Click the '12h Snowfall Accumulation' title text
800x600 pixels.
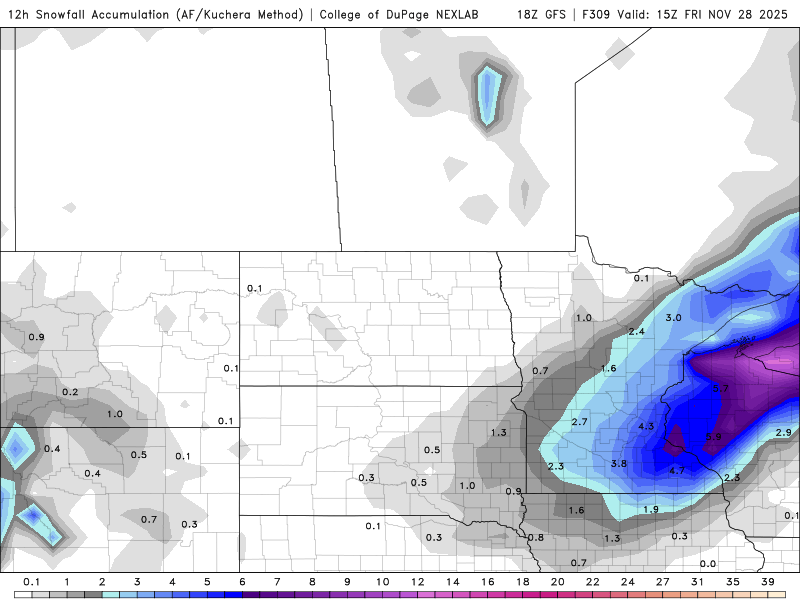tap(88, 14)
